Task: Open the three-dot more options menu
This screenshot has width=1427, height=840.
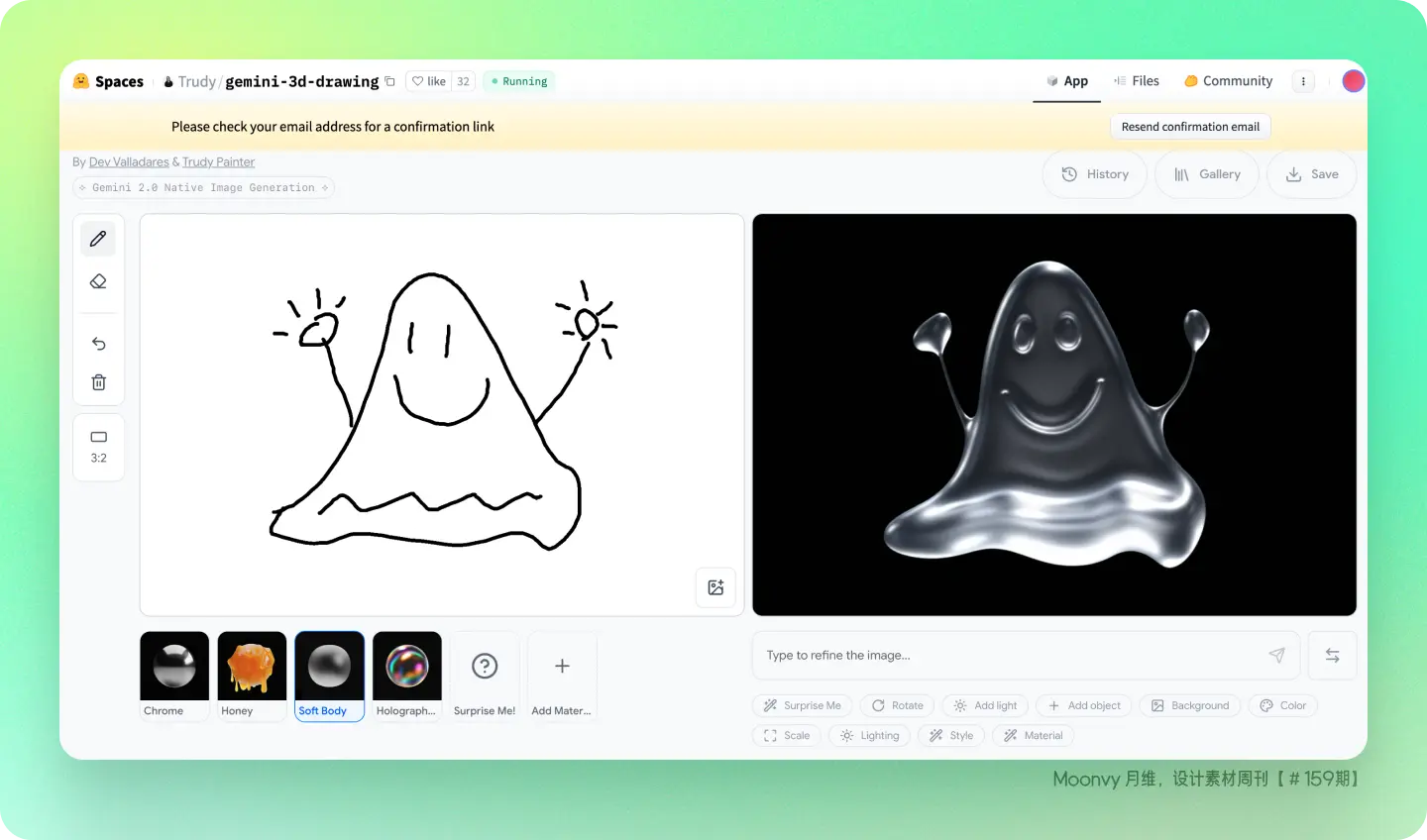Action: [x=1303, y=81]
